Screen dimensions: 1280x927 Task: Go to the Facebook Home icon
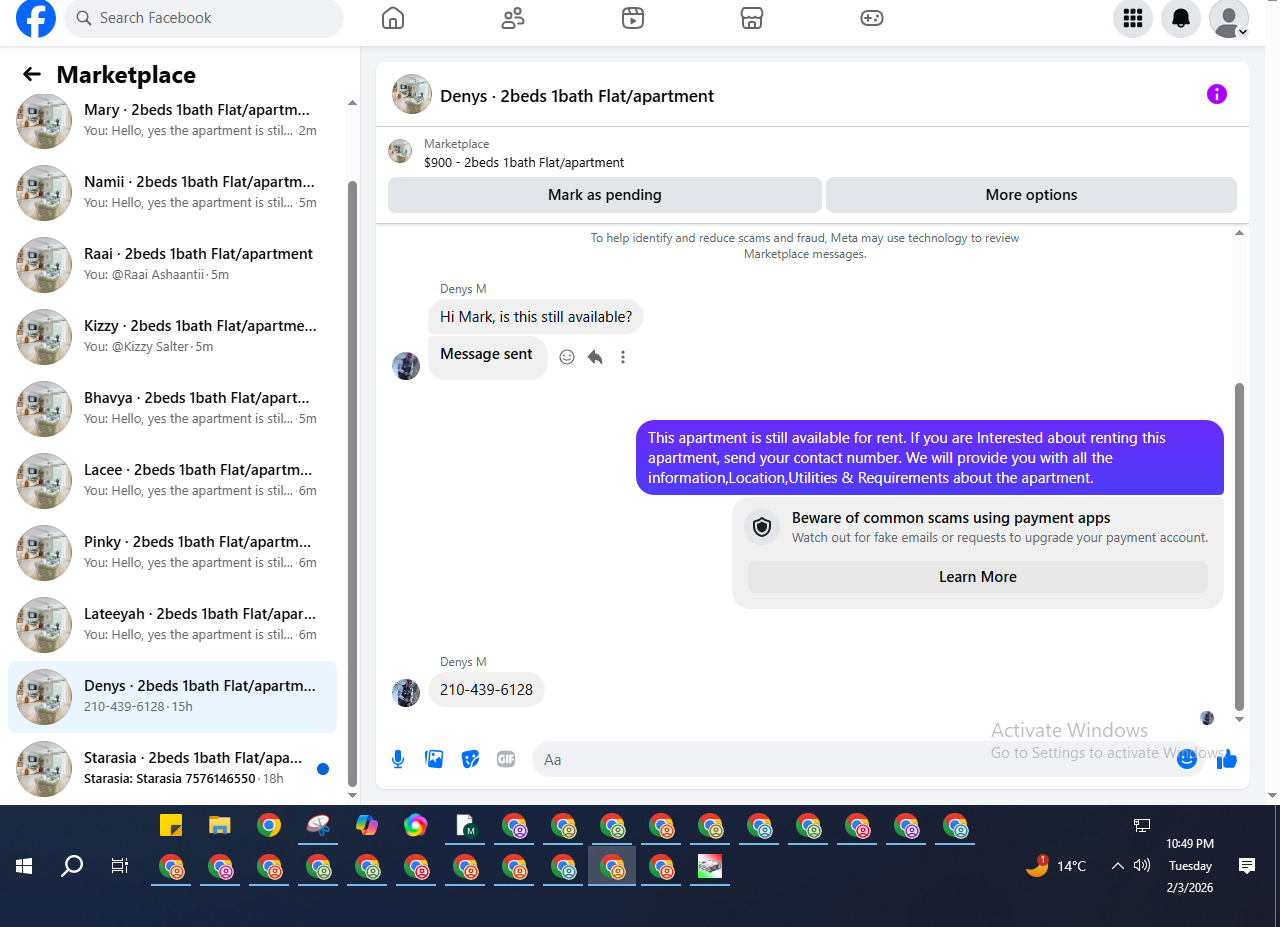(393, 18)
